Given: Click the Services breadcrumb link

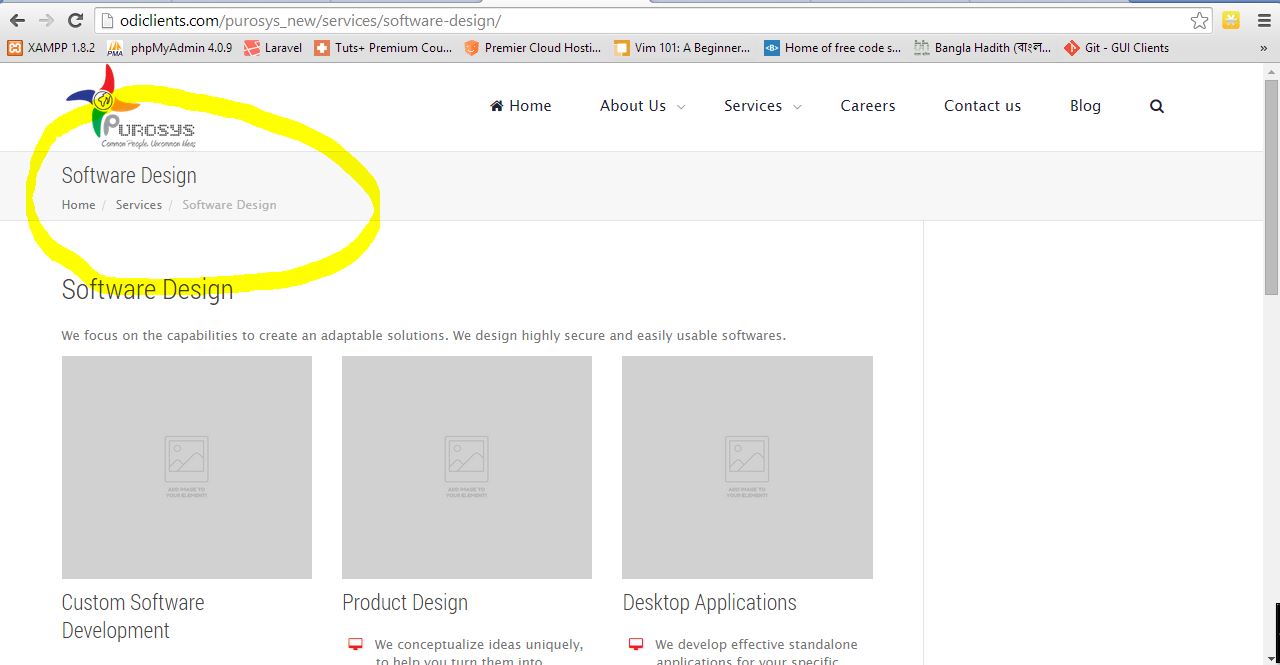Looking at the screenshot, I should (x=138, y=205).
